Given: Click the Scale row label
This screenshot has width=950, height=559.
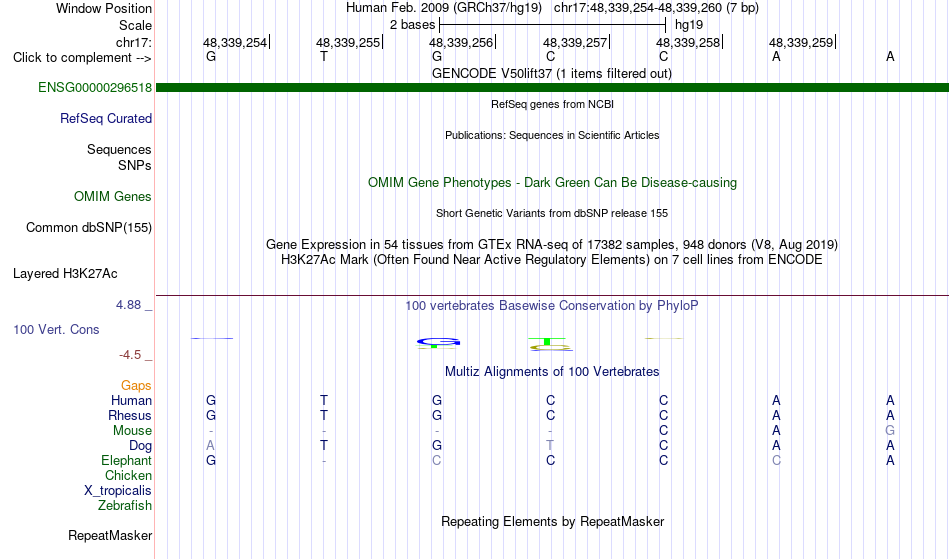Looking at the screenshot, I should (135, 25).
